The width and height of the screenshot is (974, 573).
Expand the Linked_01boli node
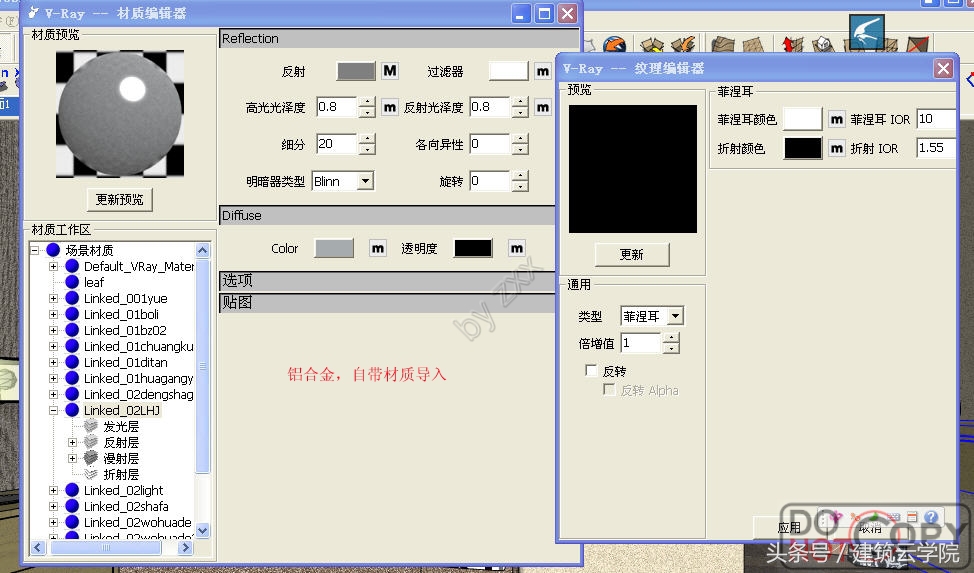(53, 314)
